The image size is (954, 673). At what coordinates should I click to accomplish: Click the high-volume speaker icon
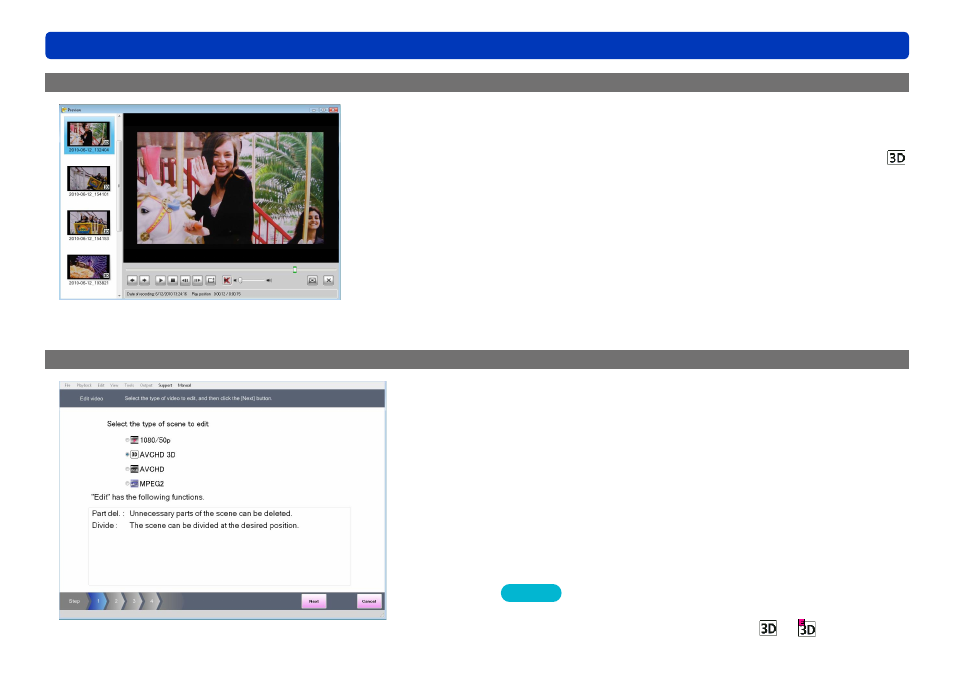269,280
